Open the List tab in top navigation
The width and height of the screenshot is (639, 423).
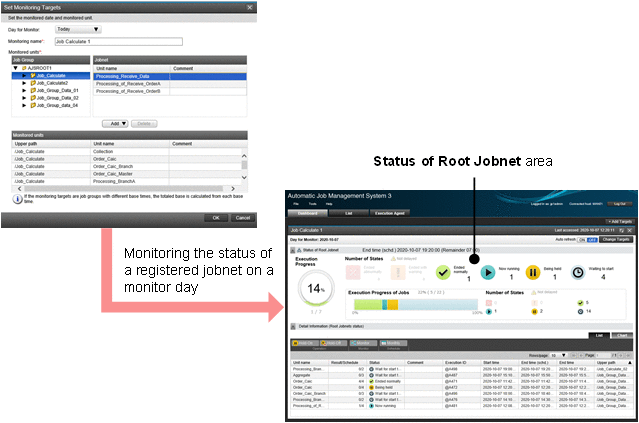coord(348,213)
